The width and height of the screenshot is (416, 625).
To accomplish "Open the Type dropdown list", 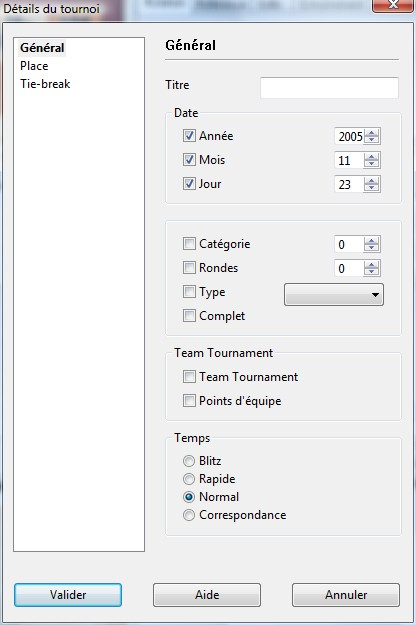I will 334,295.
